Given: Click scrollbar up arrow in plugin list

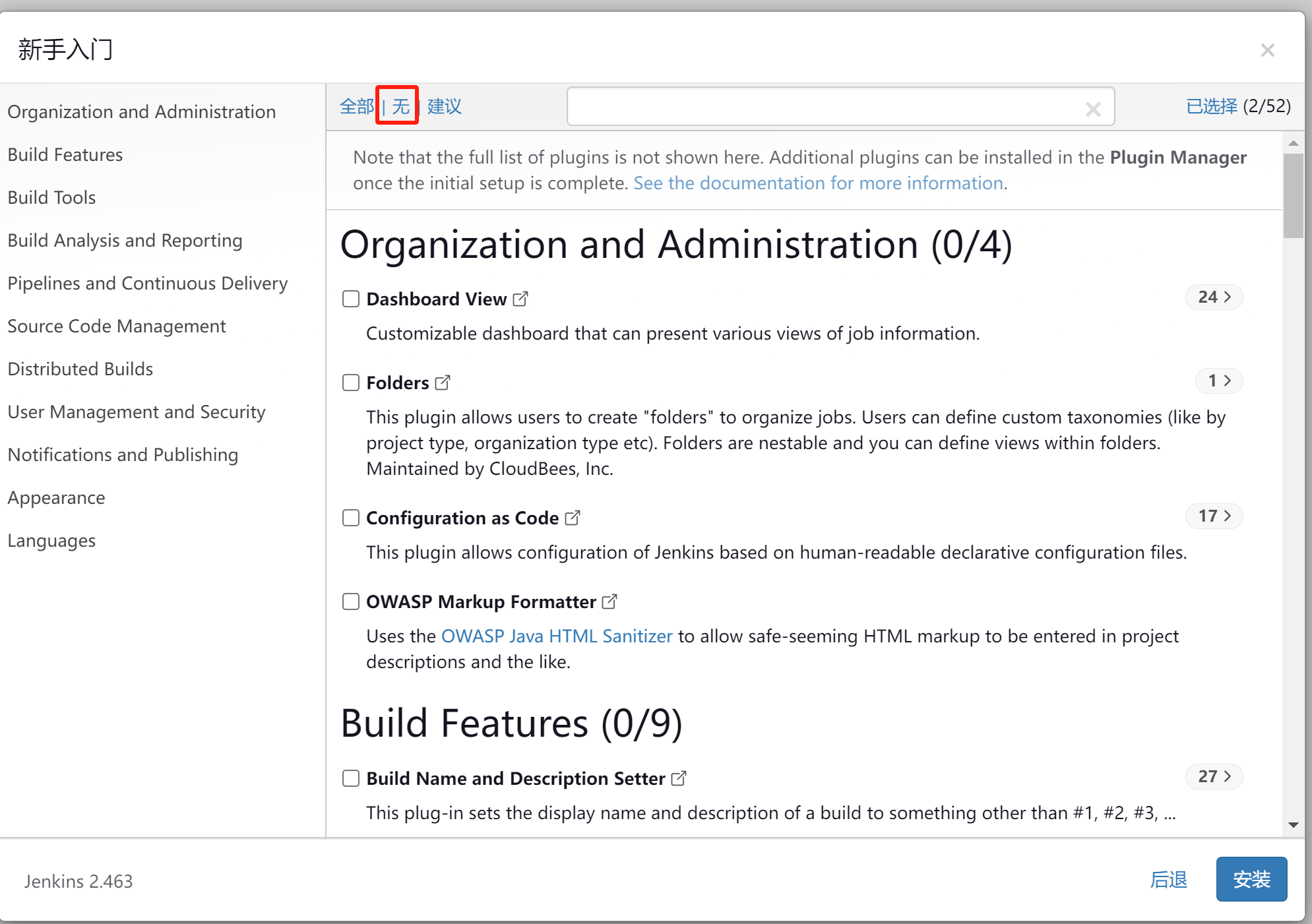Looking at the screenshot, I should [x=1293, y=143].
